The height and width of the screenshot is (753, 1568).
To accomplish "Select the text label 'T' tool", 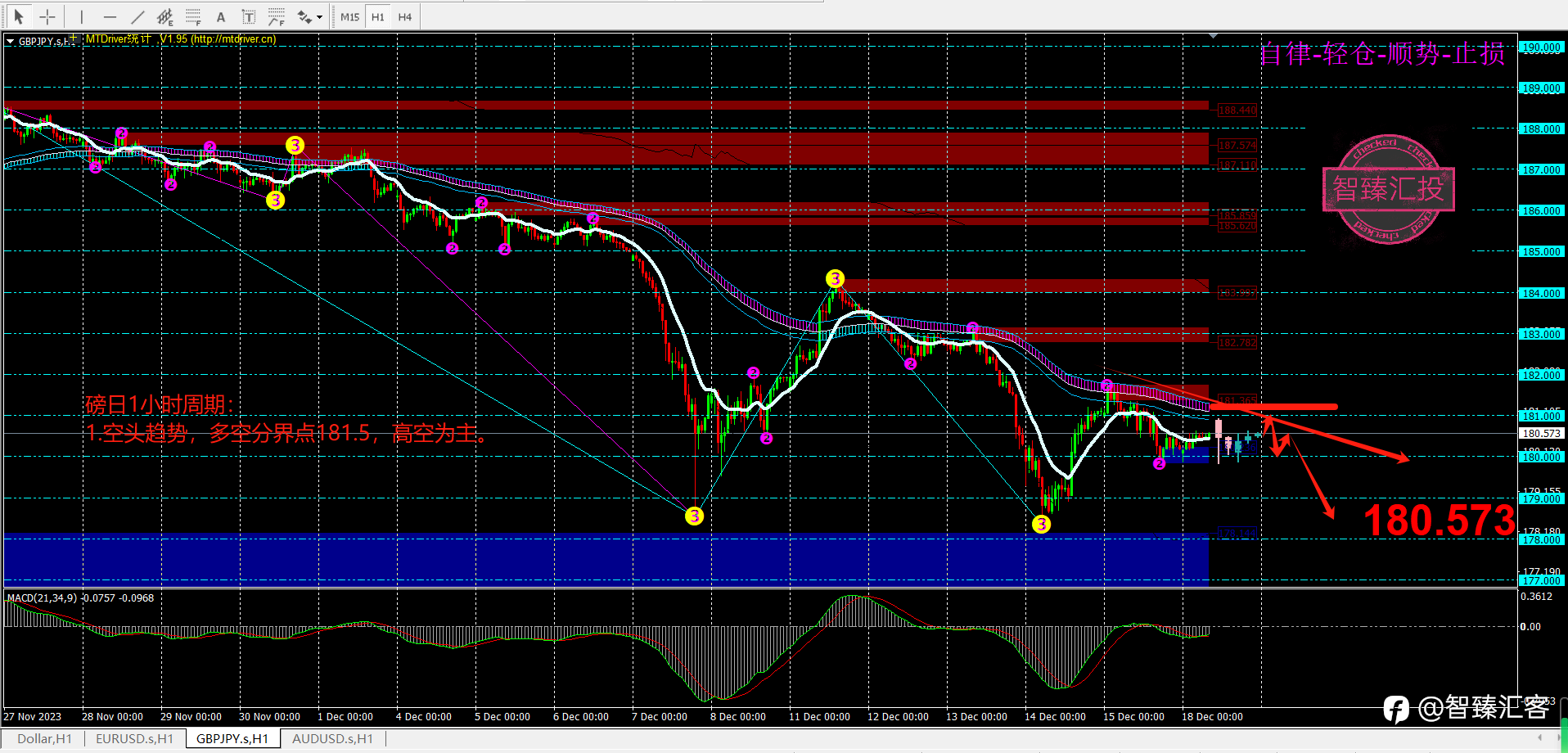I will point(249,16).
